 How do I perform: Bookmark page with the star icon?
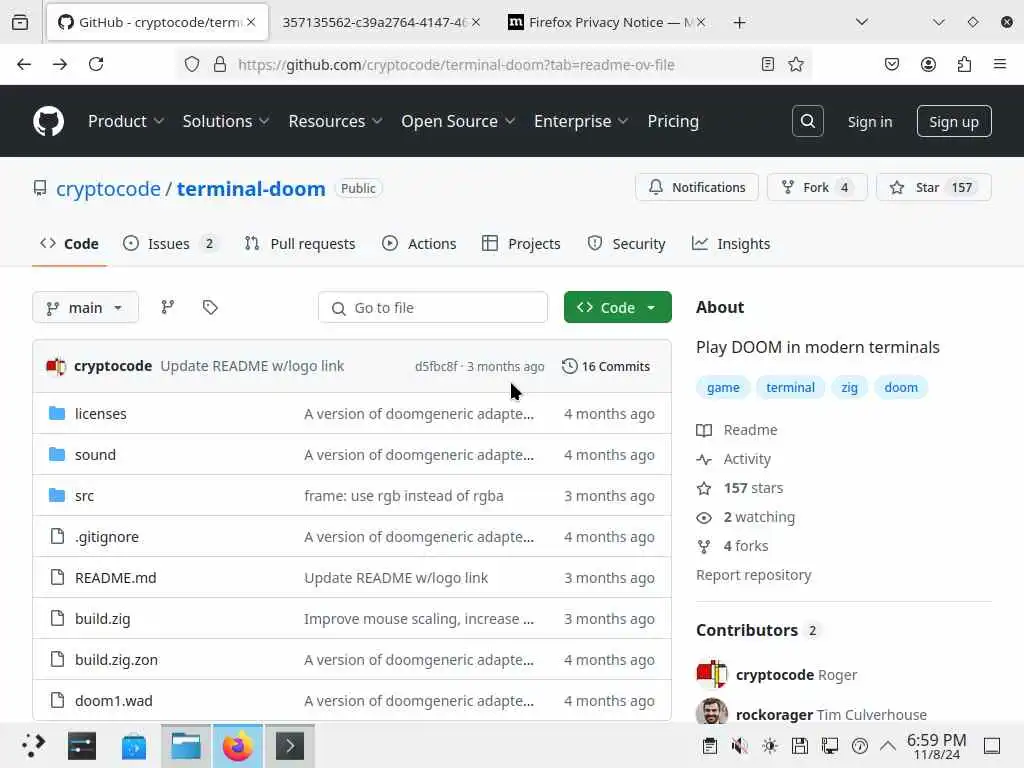pos(795,64)
